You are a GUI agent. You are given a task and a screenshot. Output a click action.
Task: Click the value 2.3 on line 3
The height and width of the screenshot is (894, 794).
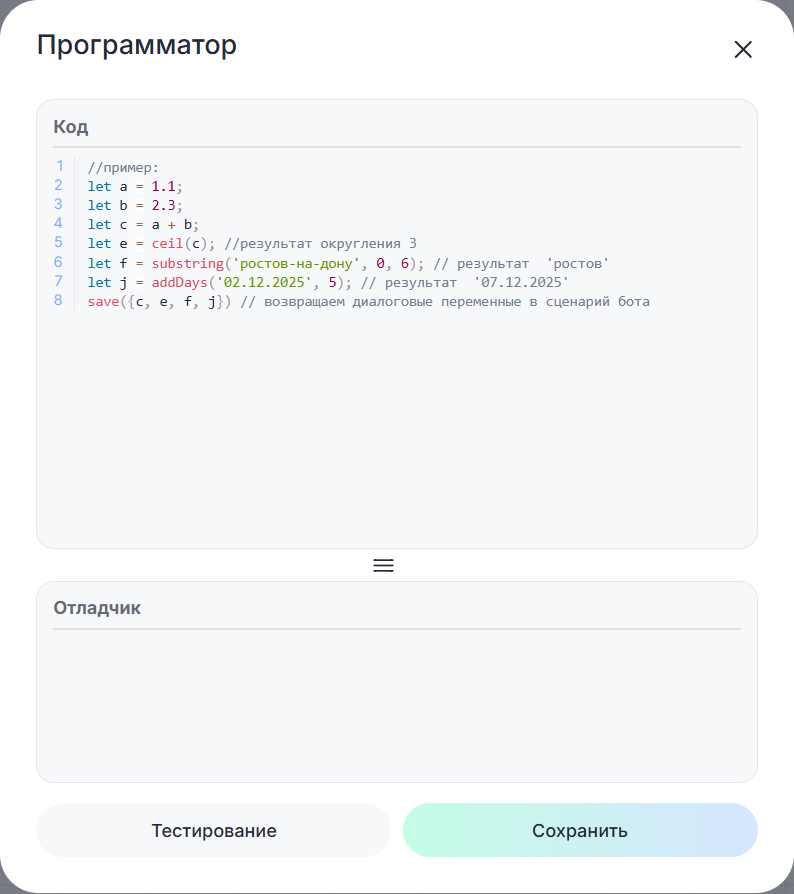tap(164, 205)
